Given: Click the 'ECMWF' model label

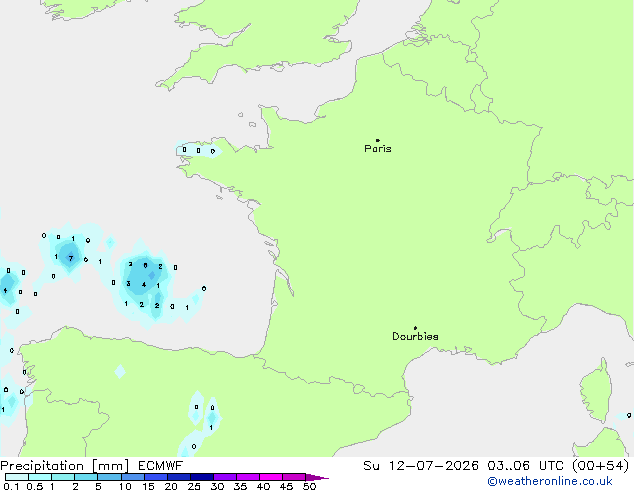Looking at the screenshot, I should 161,466.
